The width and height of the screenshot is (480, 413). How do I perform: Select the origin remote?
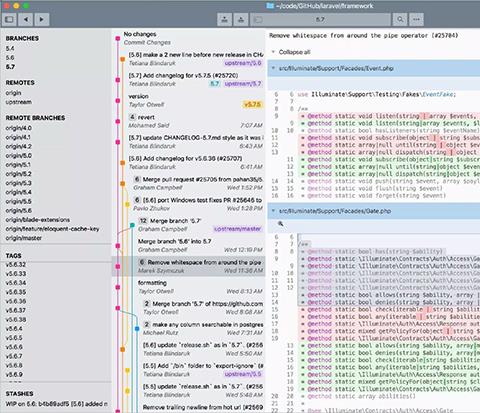point(13,93)
